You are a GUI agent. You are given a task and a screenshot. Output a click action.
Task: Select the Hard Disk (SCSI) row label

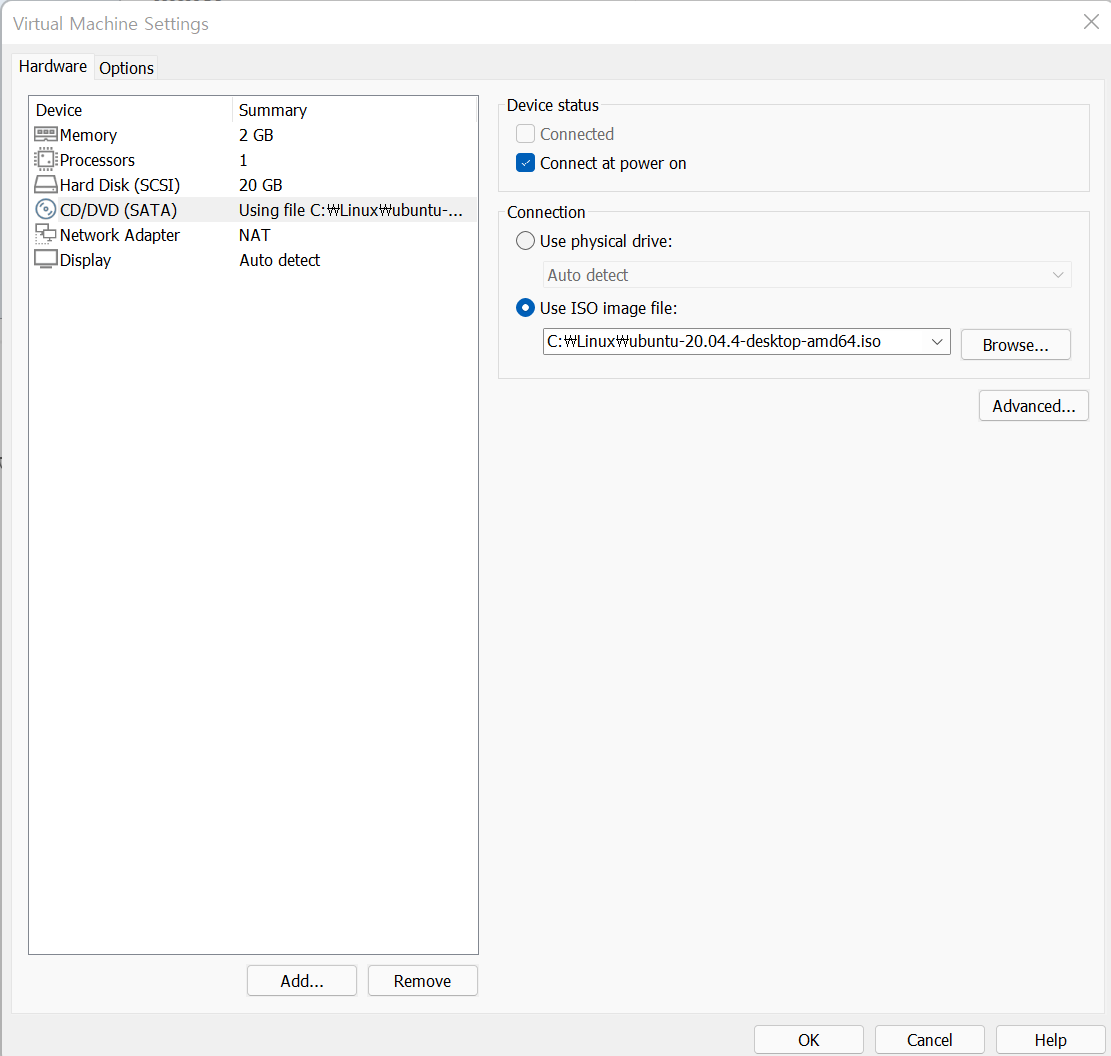120,185
